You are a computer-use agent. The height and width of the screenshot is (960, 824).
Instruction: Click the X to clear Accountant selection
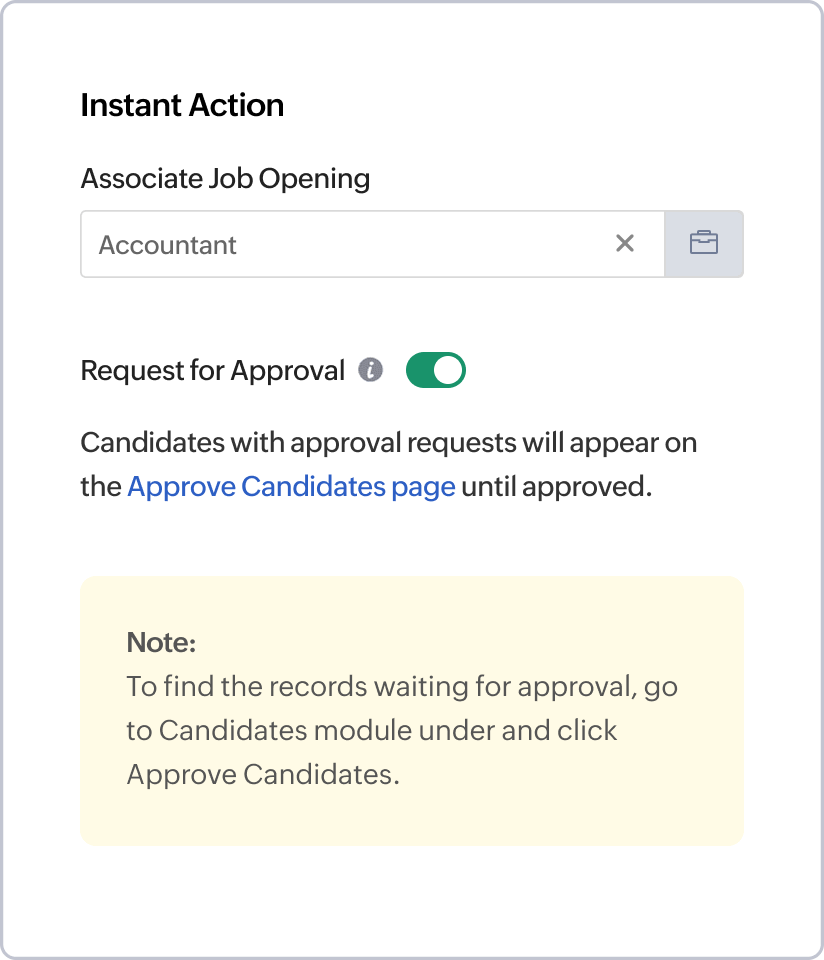tap(625, 243)
